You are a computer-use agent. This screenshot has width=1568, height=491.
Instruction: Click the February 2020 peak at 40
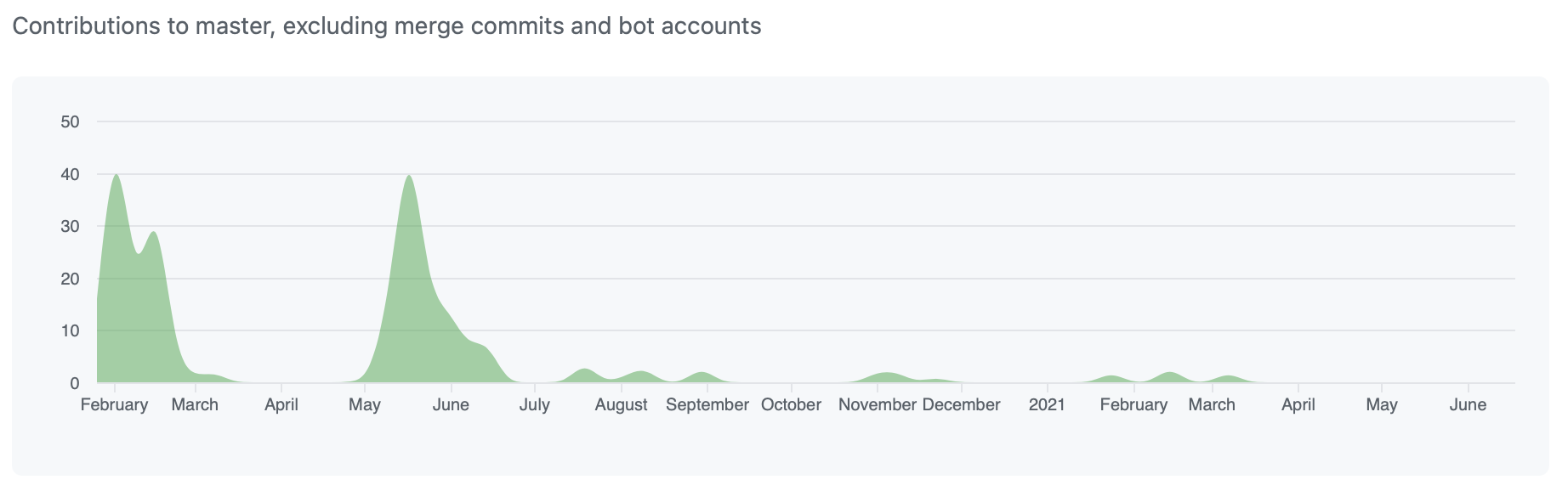(x=116, y=176)
